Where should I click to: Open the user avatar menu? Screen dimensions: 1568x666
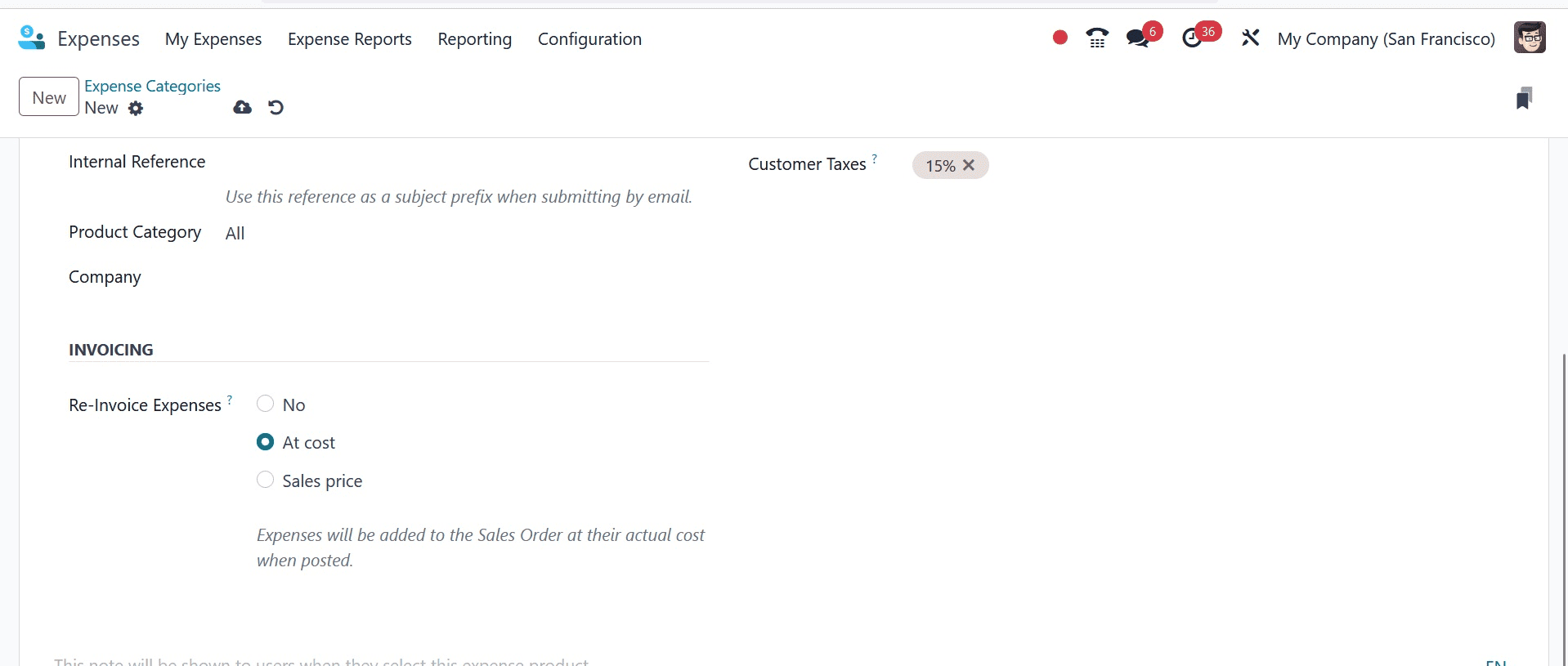[1529, 38]
